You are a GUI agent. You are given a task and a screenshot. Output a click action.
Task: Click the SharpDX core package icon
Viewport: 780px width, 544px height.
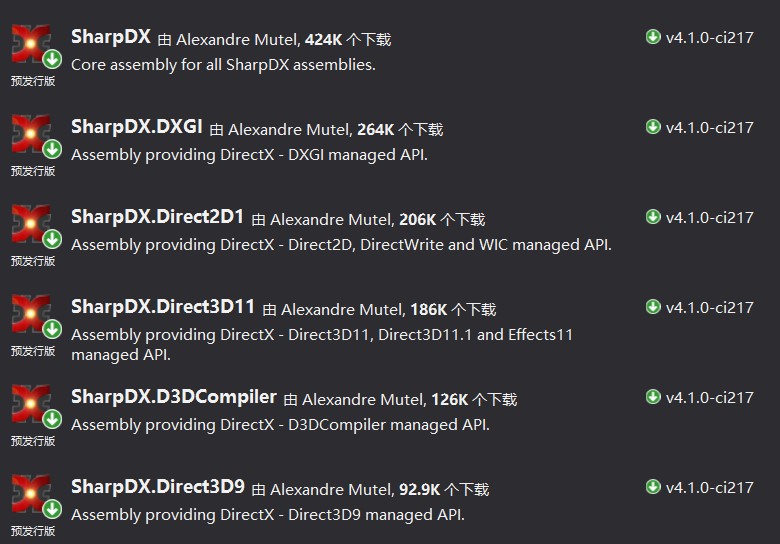pos(31,46)
